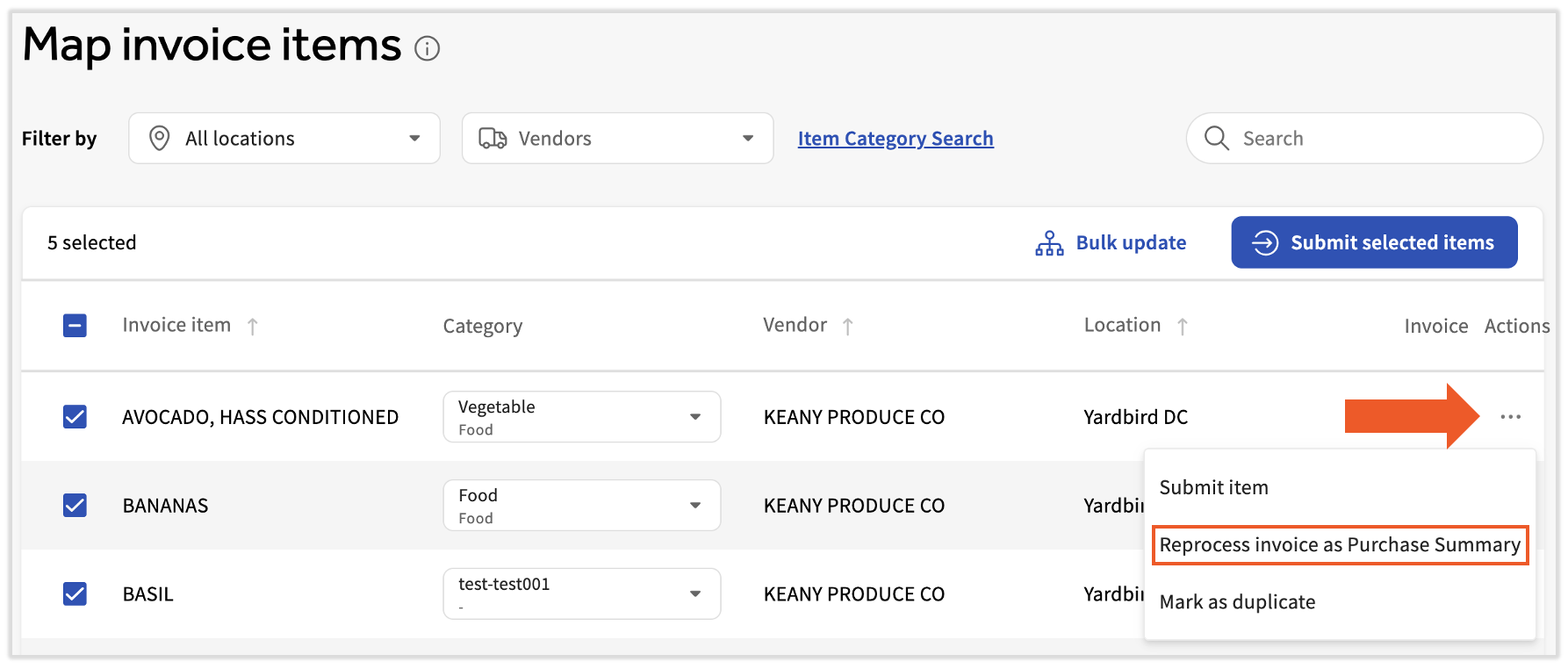This screenshot has height=669, width=1568.
Task: Click the info icon beside Map invoice items
Action: tap(428, 48)
